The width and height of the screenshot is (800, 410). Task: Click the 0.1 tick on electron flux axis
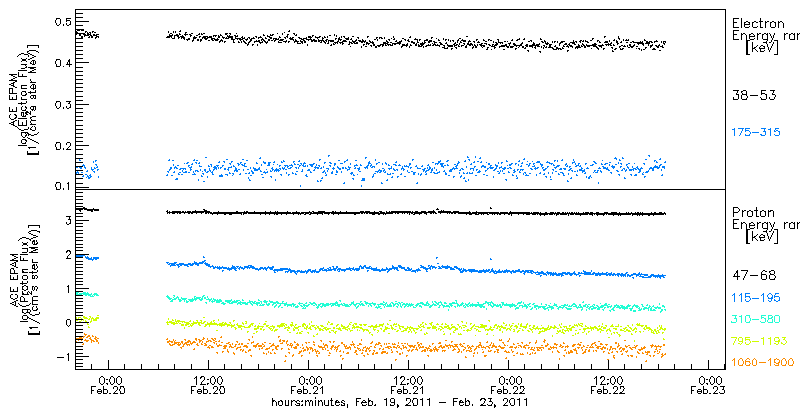62,186
